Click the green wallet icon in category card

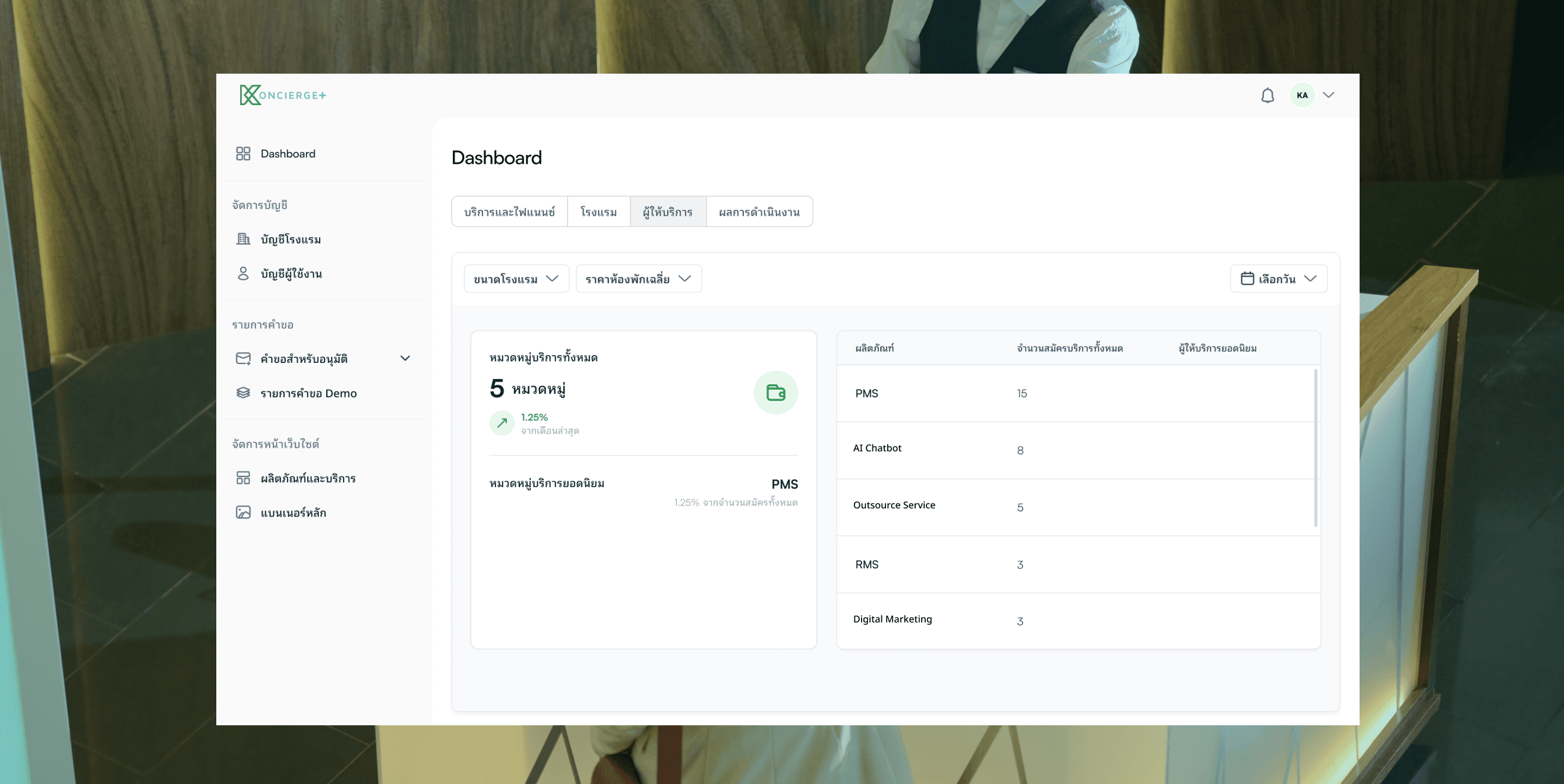tap(775, 393)
